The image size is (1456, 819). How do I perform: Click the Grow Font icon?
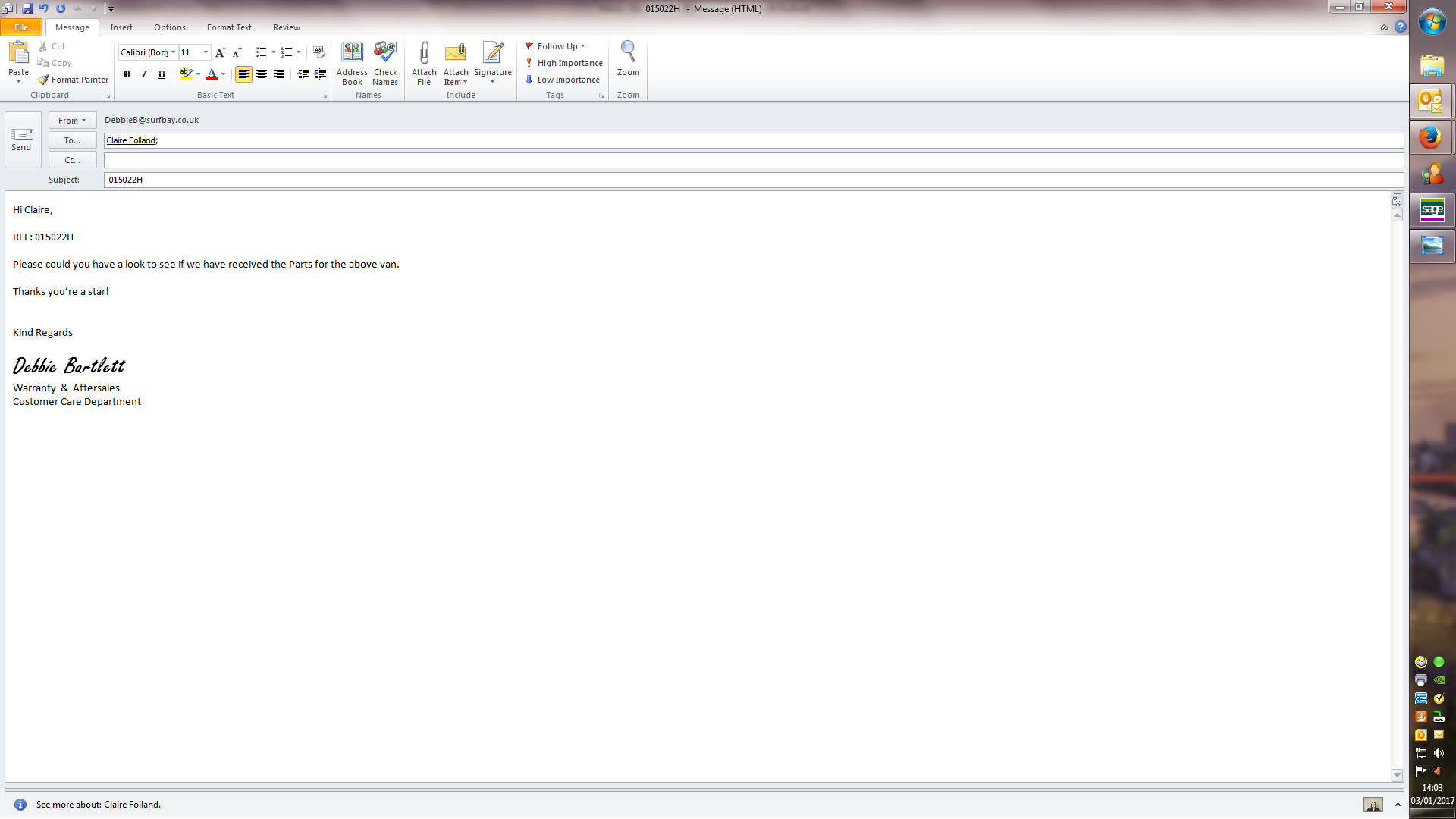220,52
